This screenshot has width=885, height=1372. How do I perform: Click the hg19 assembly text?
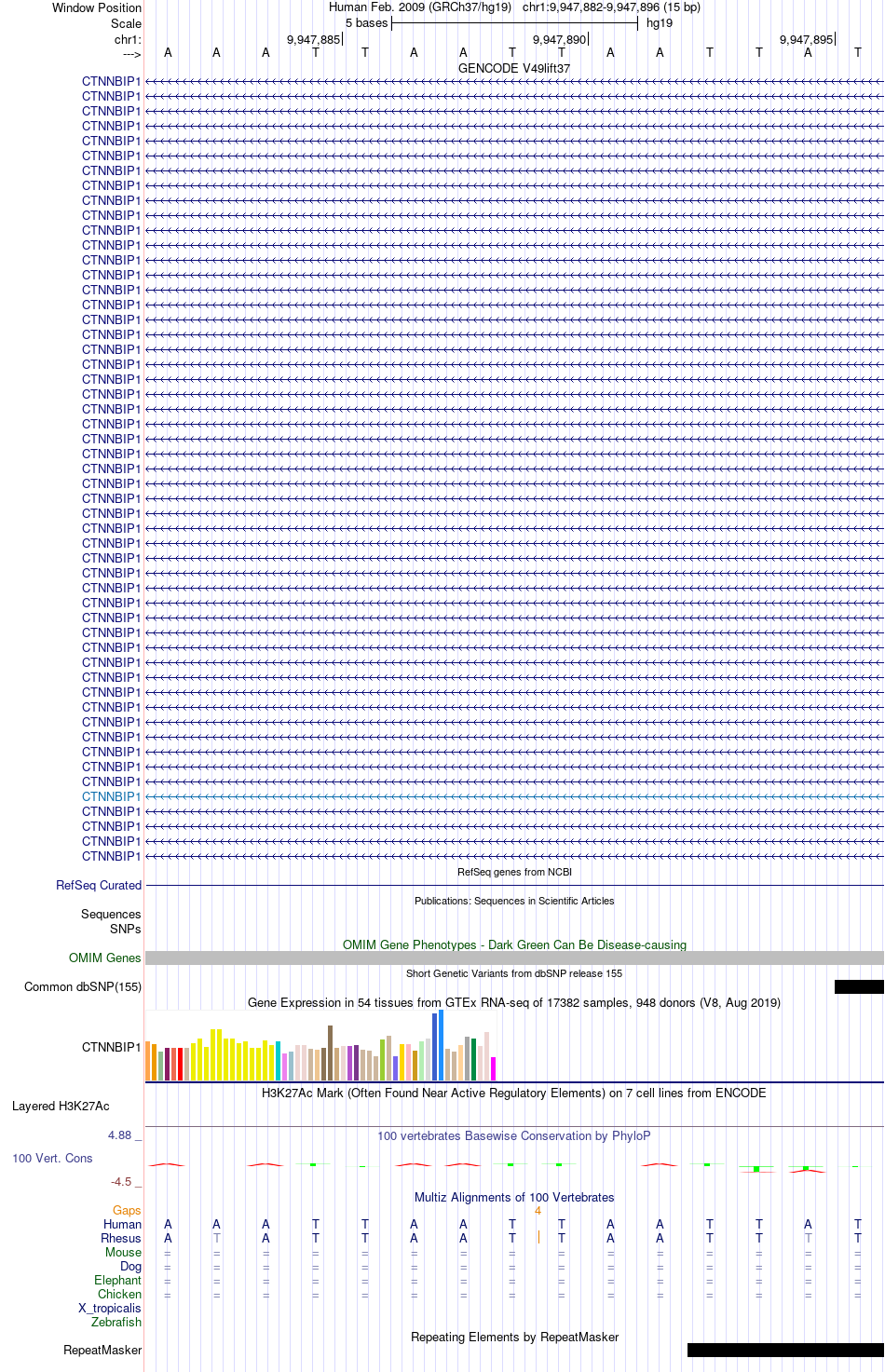coord(660,23)
